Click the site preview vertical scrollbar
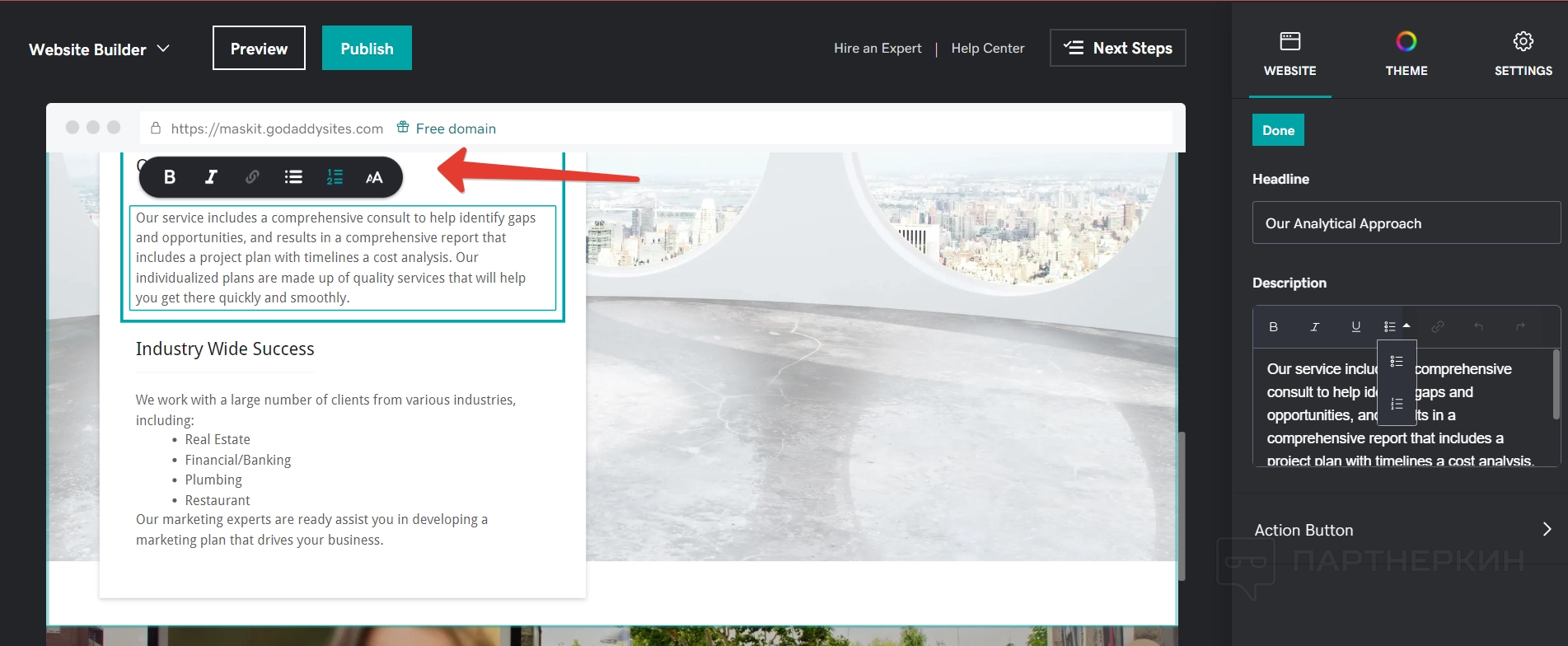 [1182, 506]
